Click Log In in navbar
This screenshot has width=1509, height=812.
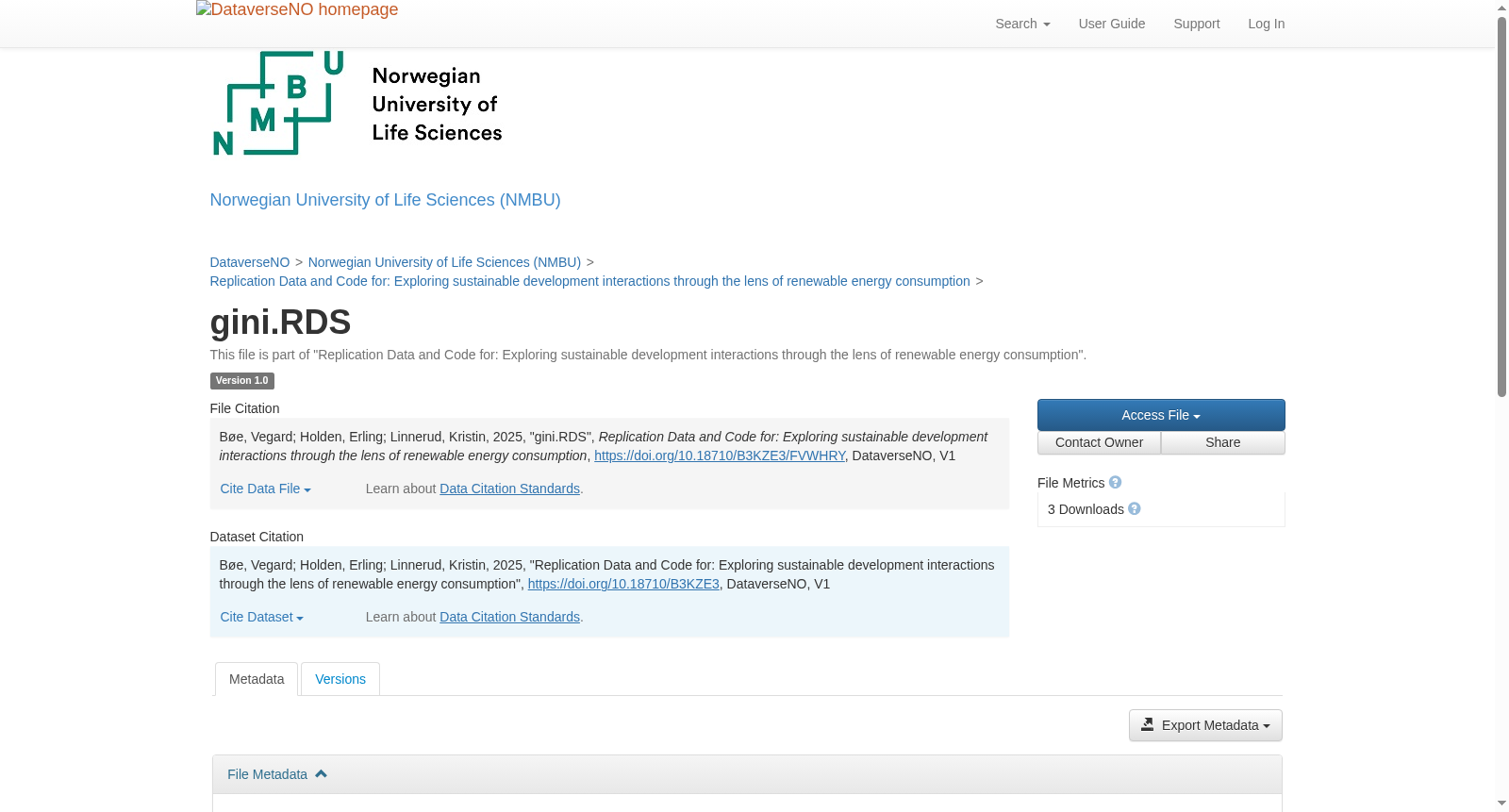pyautogui.click(x=1267, y=24)
